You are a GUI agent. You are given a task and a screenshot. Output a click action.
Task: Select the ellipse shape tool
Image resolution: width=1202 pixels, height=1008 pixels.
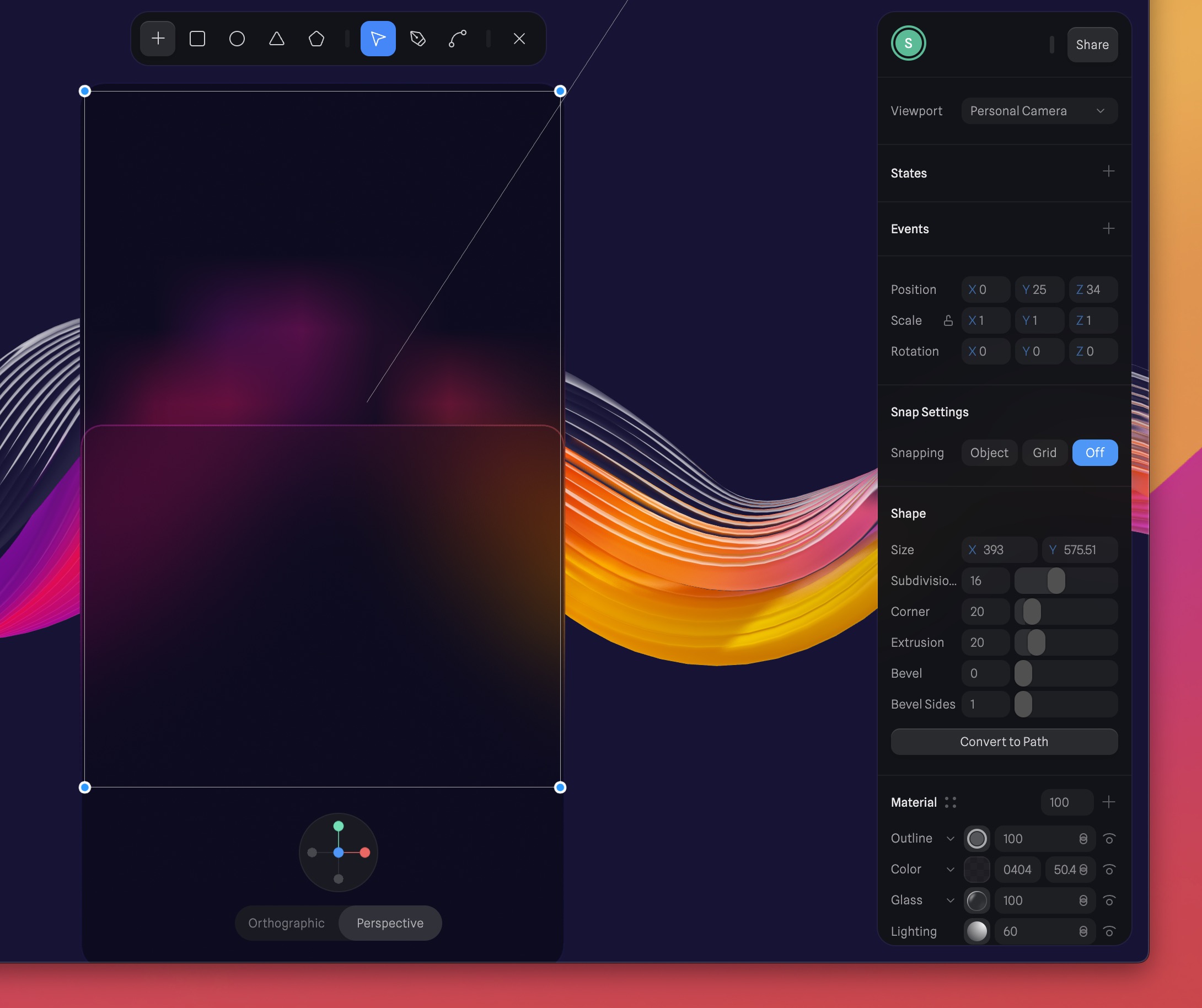237,39
